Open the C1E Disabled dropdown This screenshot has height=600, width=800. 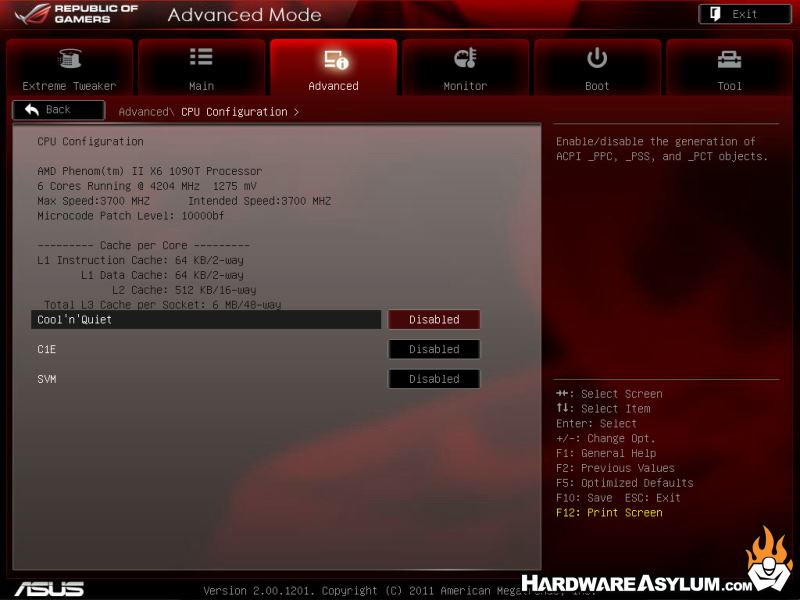click(434, 349)
